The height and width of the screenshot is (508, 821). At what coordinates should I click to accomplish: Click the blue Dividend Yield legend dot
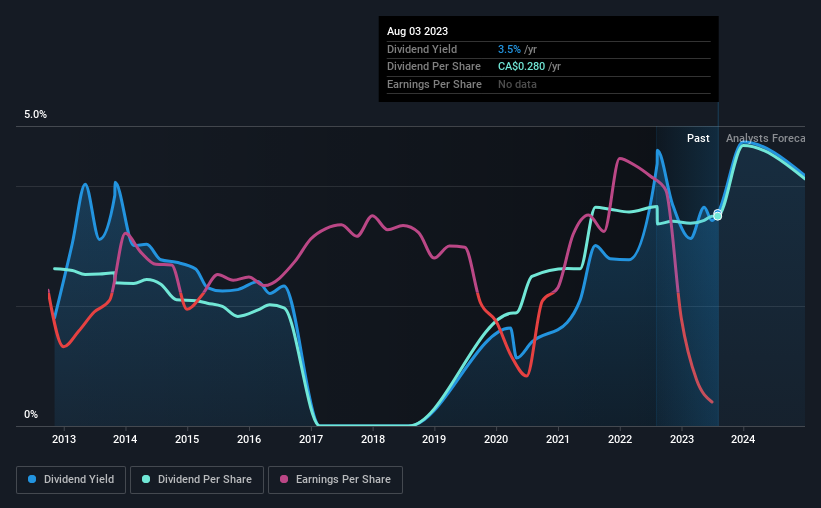pos(32,479)
